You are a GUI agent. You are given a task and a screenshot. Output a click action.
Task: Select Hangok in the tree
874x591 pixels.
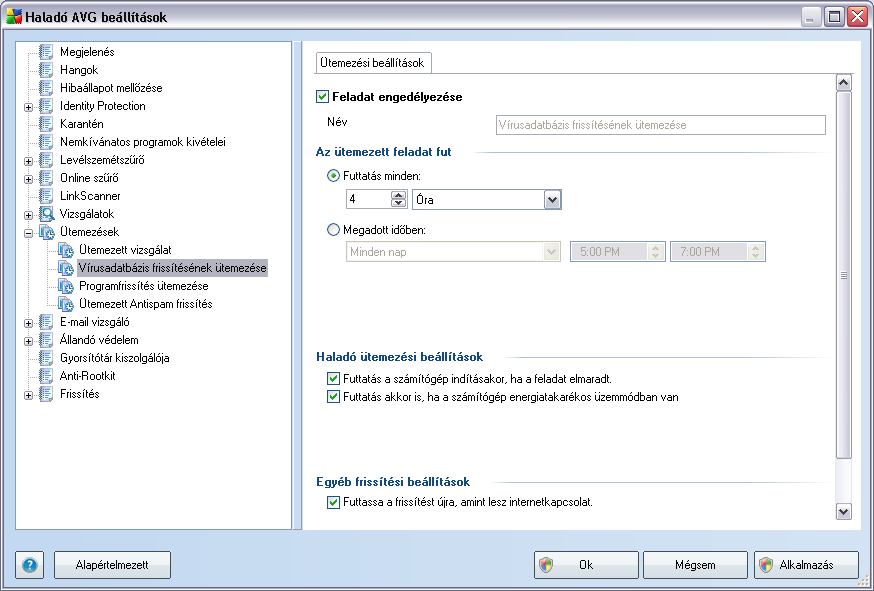[79, 70]
